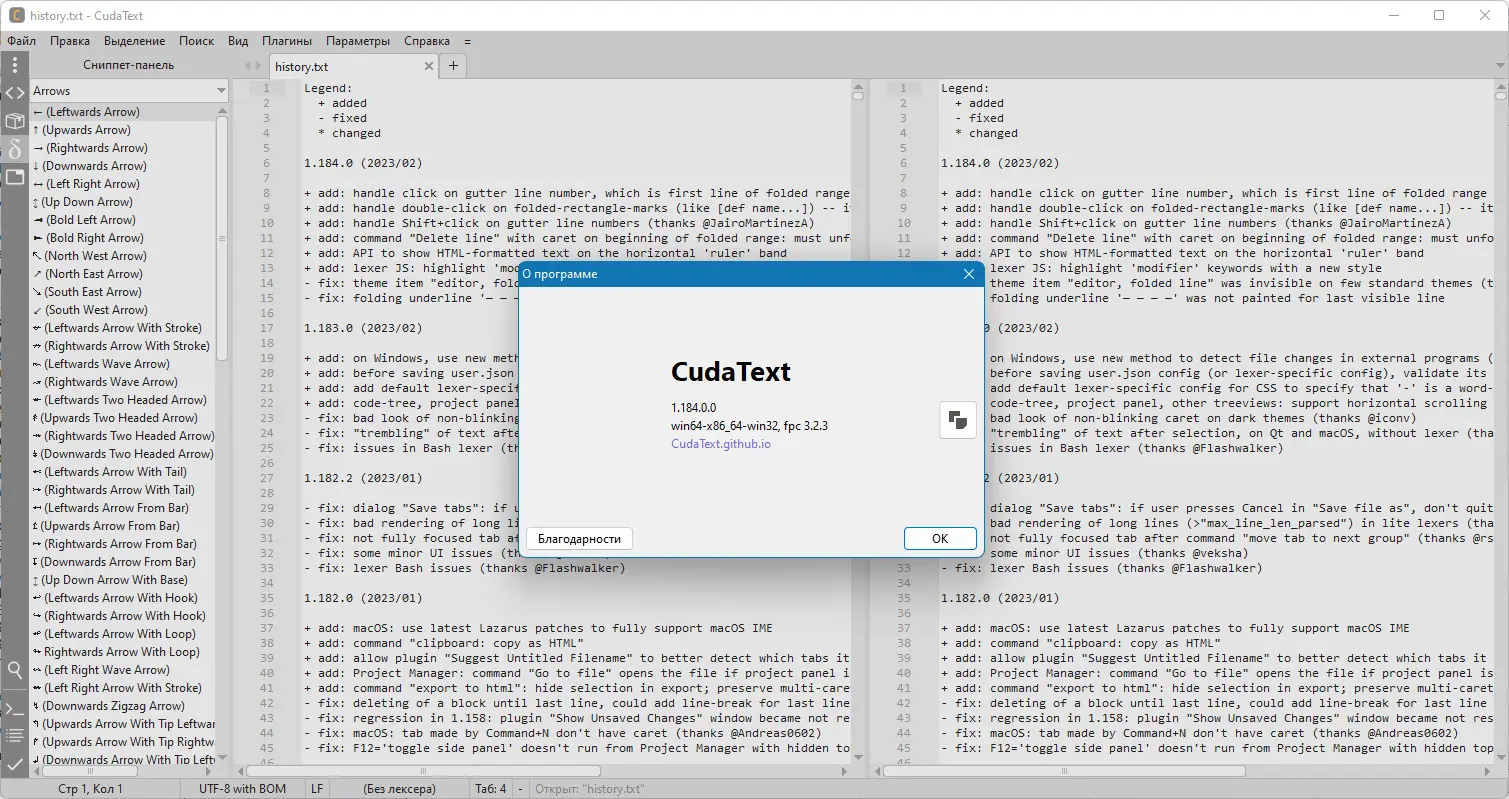The image size is (1509, 799).
Task: Confirm the dialog with OK
Action: coord(940,538)
